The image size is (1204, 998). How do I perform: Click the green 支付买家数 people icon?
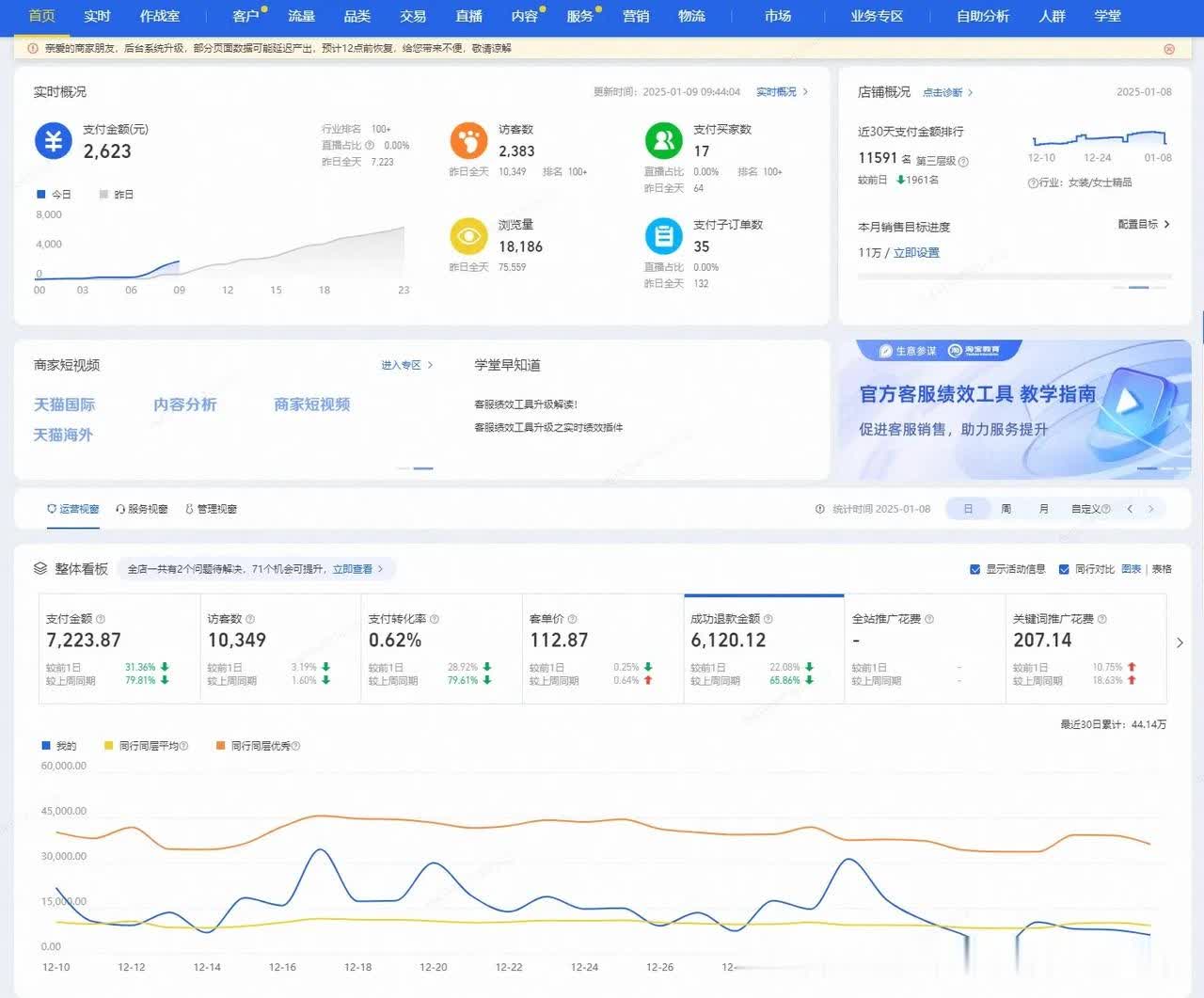click(x=663, y=141)
